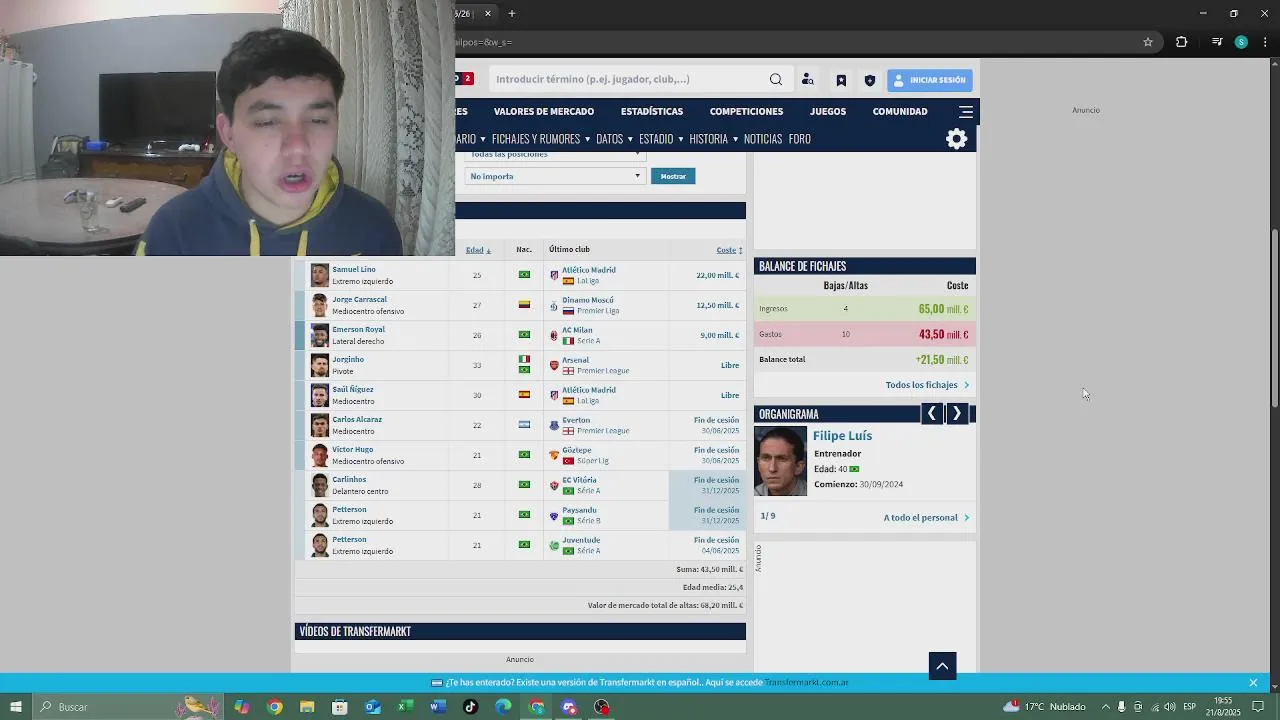Viewport: 1280px width, 720px height.
Task: Open Estadísticas menu
Action: 652,112
